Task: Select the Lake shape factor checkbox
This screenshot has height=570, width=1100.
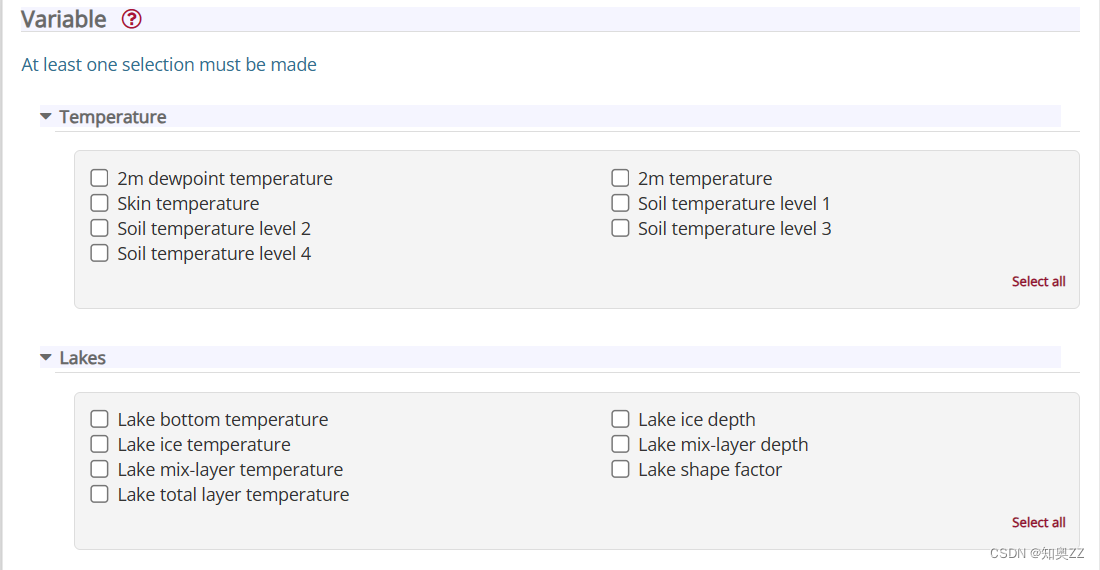Action: 620,470
